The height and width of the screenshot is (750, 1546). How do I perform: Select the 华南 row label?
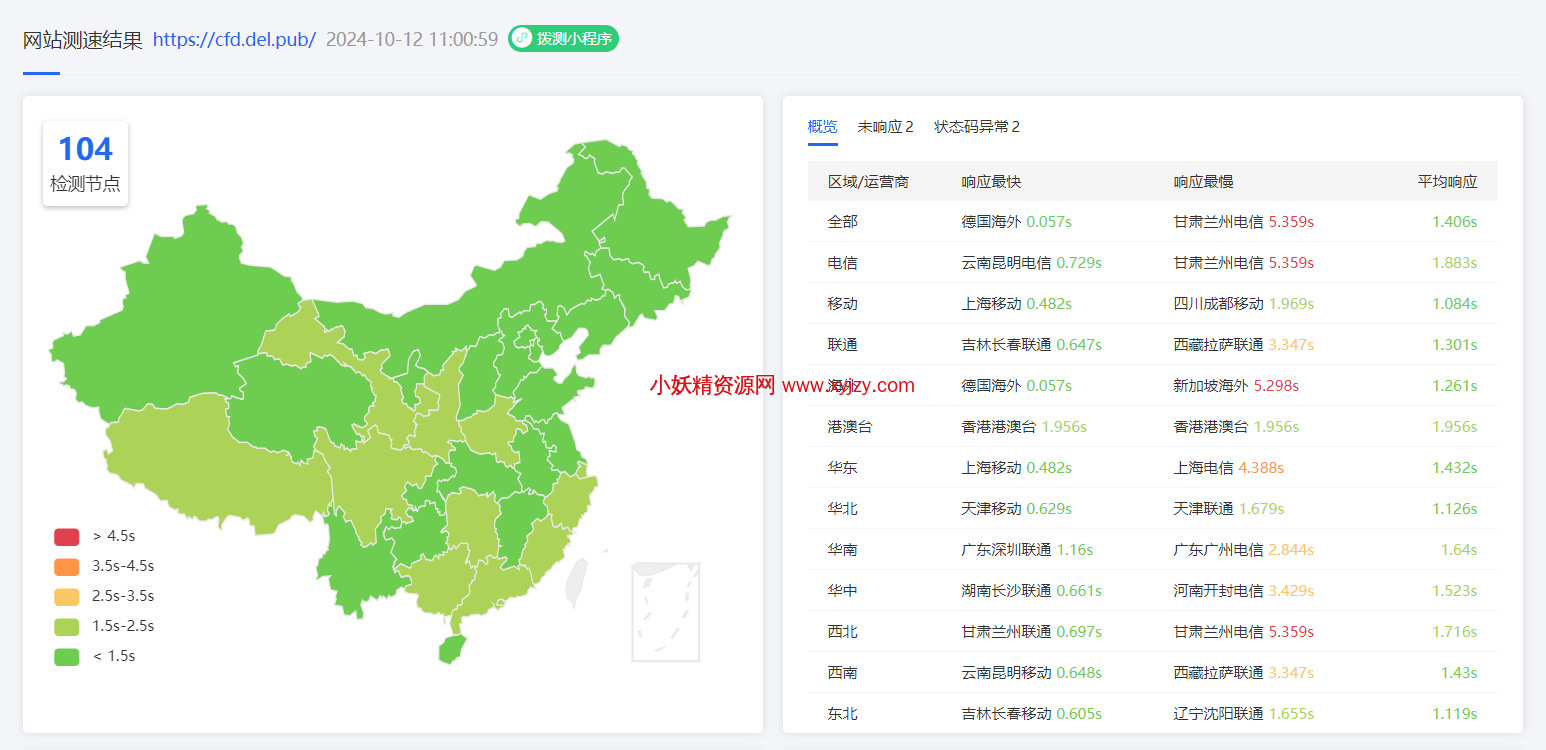coord(843,550)
